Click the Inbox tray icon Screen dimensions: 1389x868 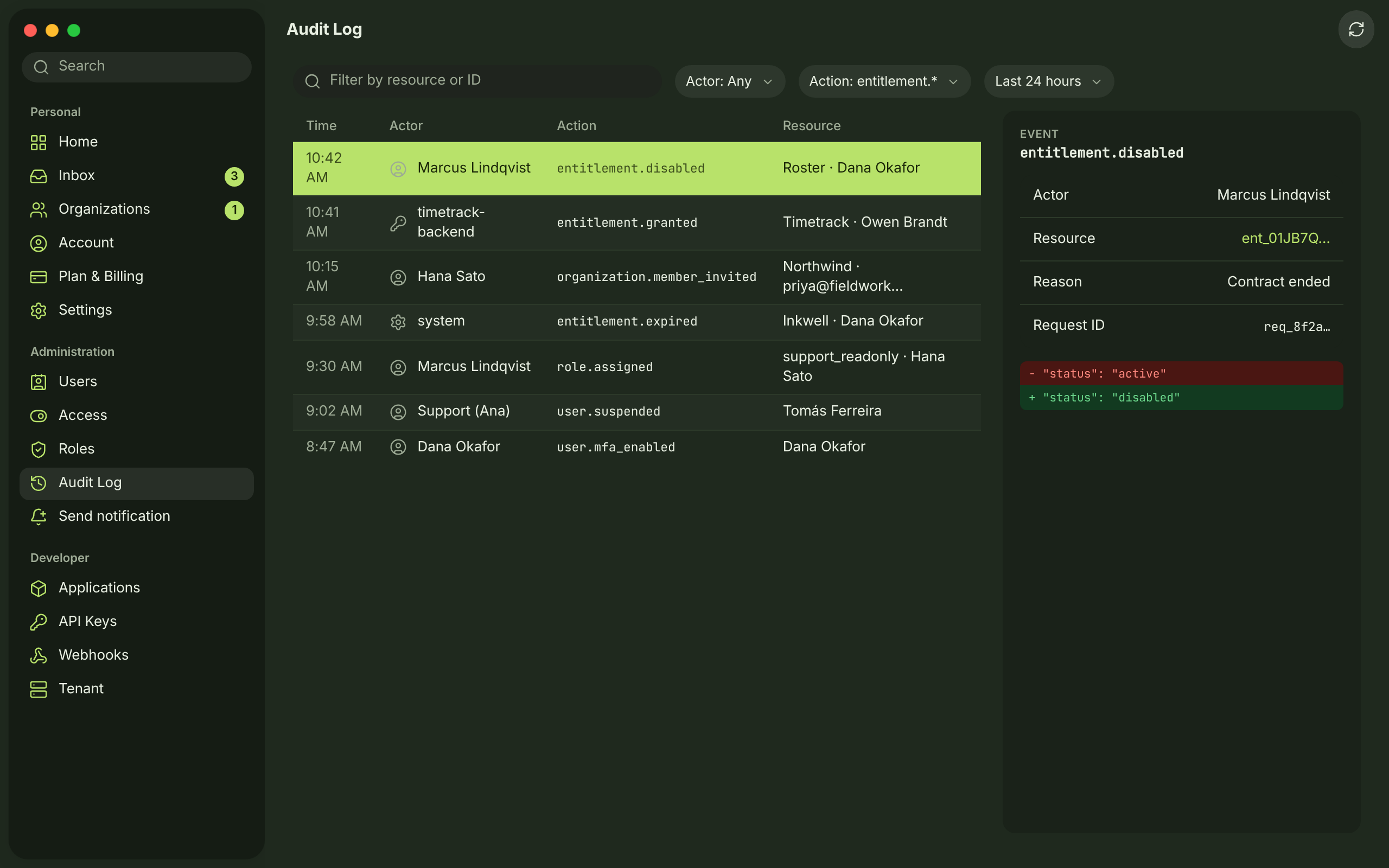tap(39, 176)
